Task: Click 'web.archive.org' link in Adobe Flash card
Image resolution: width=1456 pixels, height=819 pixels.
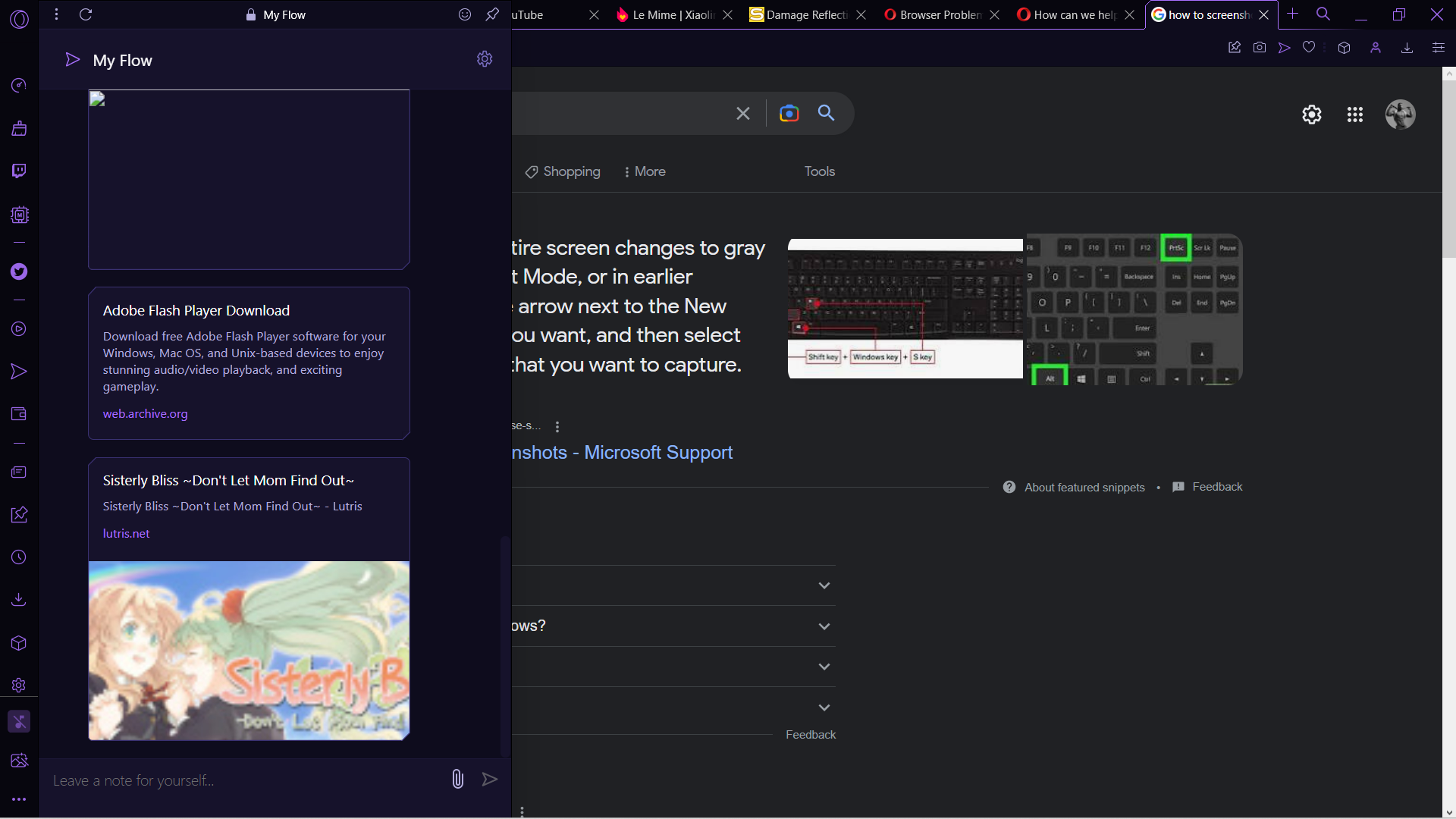Action: pyautogui.click(x=145, y=413)
